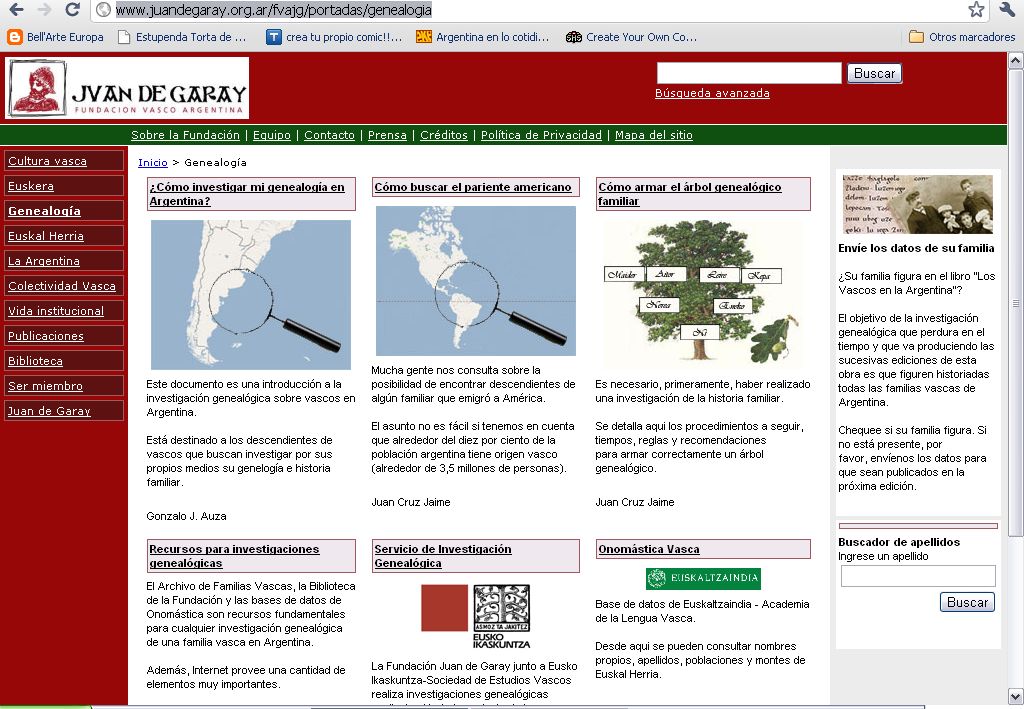Click the vertical scrollbar thumb
This screenshot has height=709, width=1024.
coord(1016,303)
